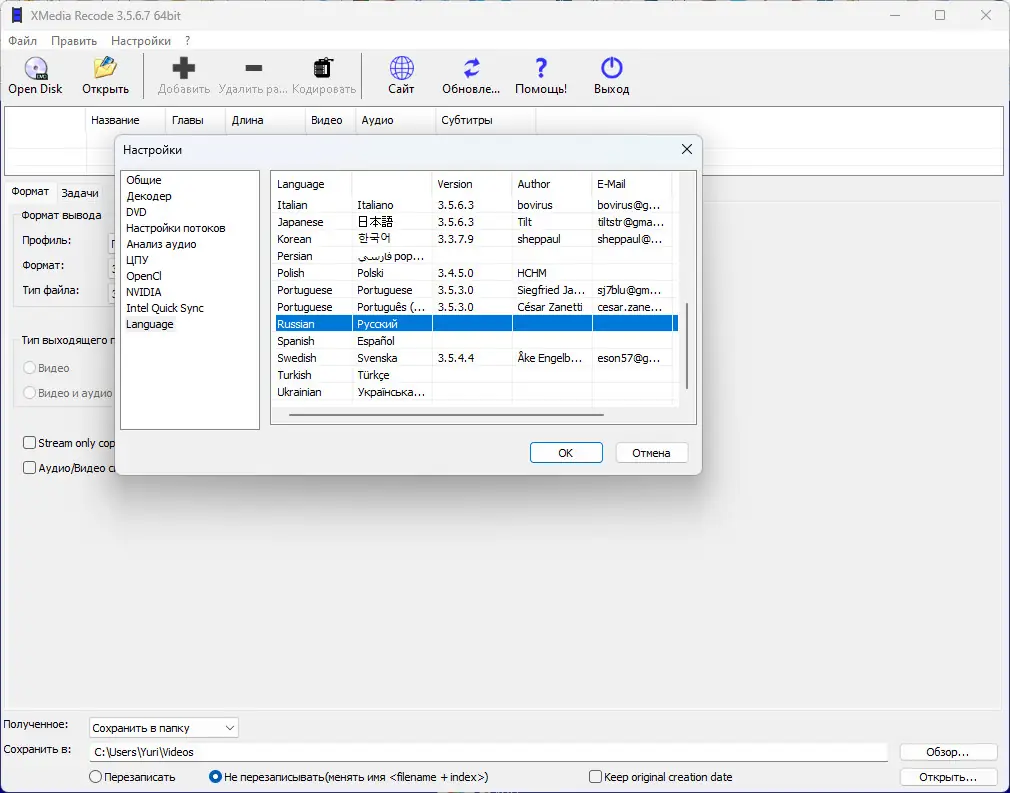Click the Удалить minus icon
The height and width of the screenshot is (793, 1010).
click(x=254, y=68)
